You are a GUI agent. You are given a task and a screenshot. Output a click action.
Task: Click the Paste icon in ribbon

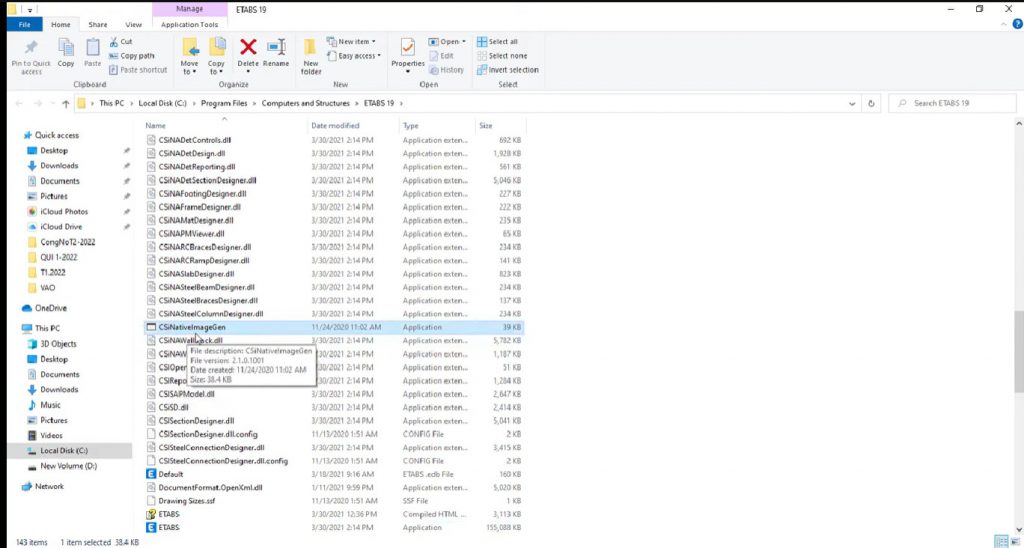click(x=93, y=48)
